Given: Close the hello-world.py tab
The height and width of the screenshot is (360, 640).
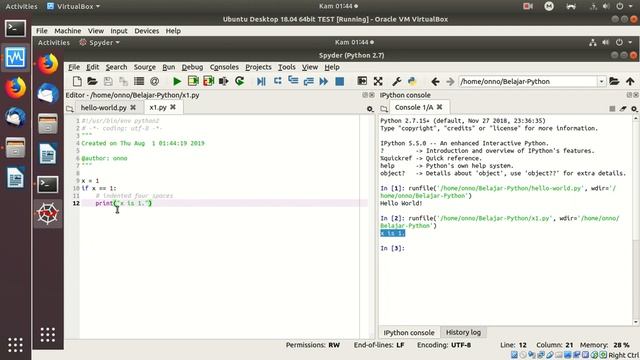Looking at the screenshot, I should coord(133,108).
